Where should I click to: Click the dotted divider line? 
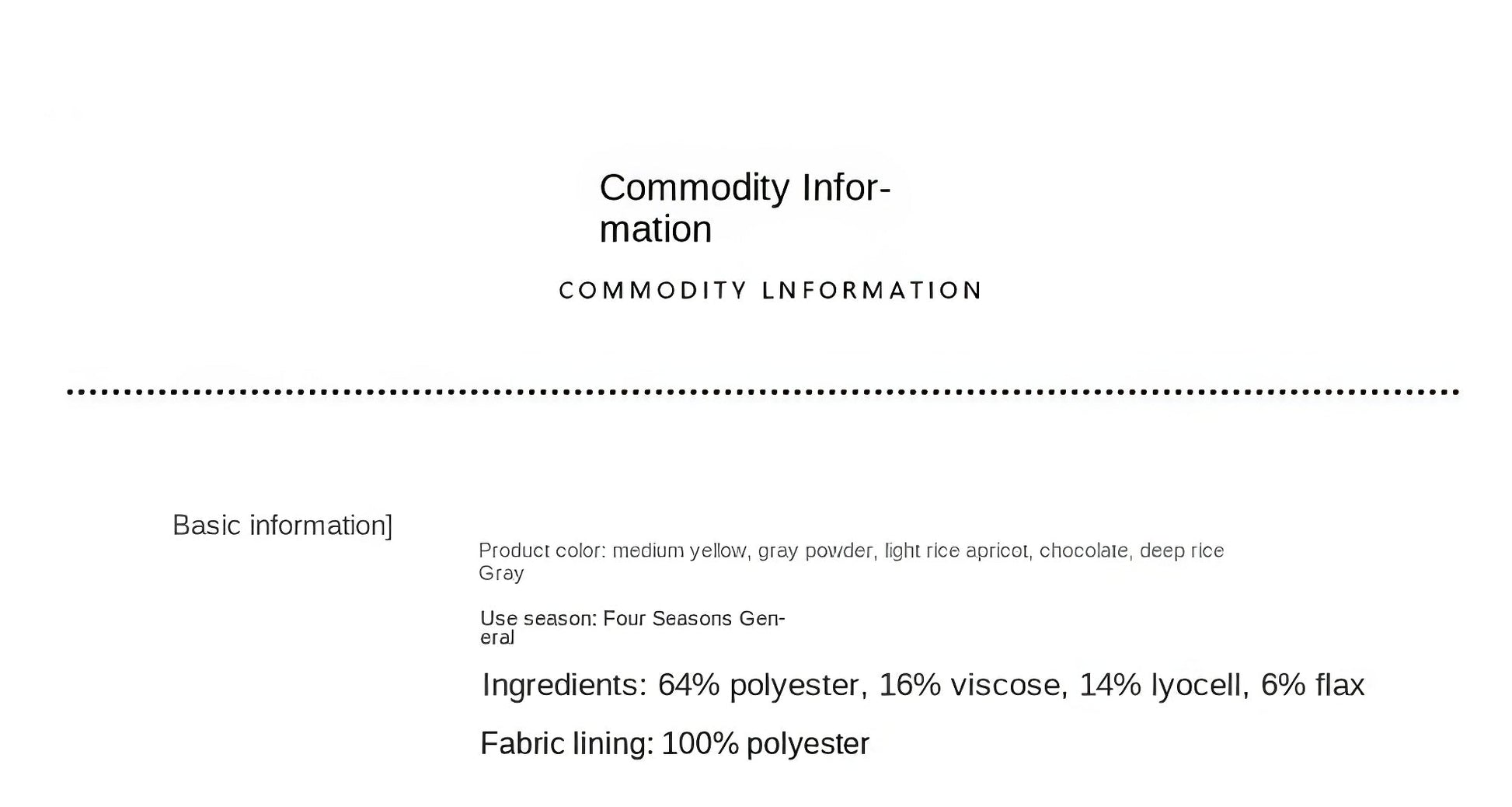[x=761, y=392]
